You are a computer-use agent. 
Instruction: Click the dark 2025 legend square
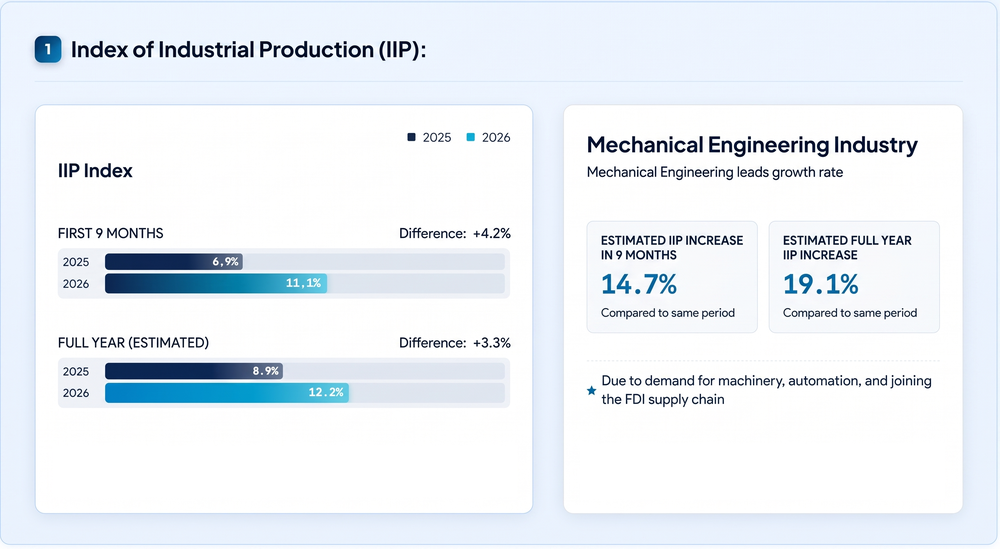411,137
